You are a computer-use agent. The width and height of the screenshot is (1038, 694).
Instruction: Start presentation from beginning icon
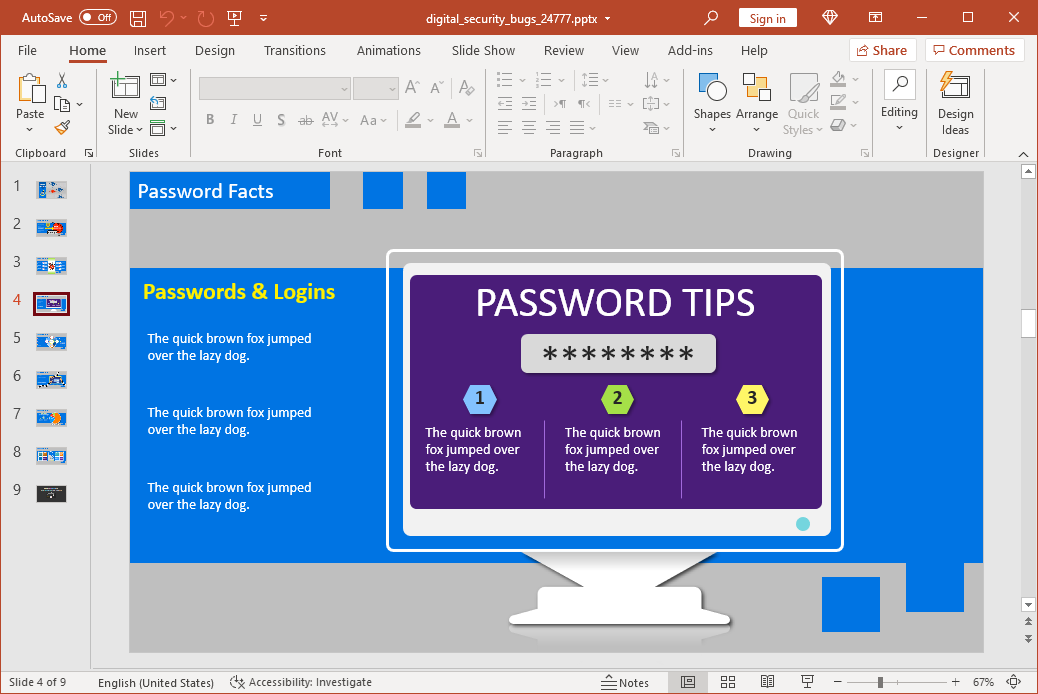tap(234, 19)
